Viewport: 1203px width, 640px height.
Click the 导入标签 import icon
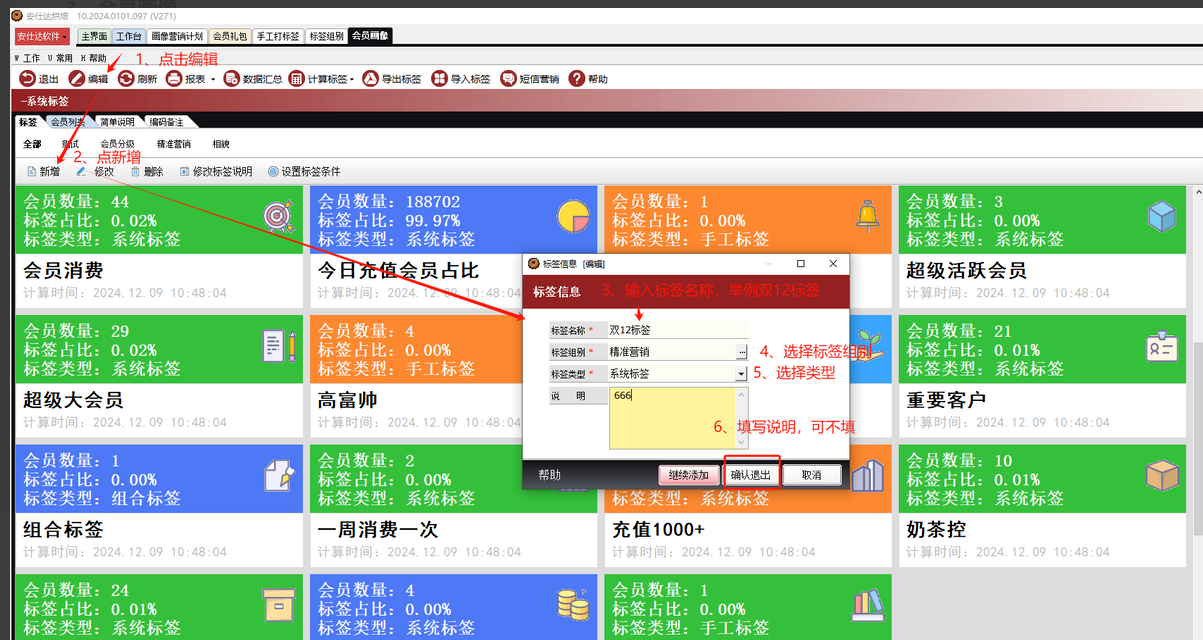click(439, 79)
